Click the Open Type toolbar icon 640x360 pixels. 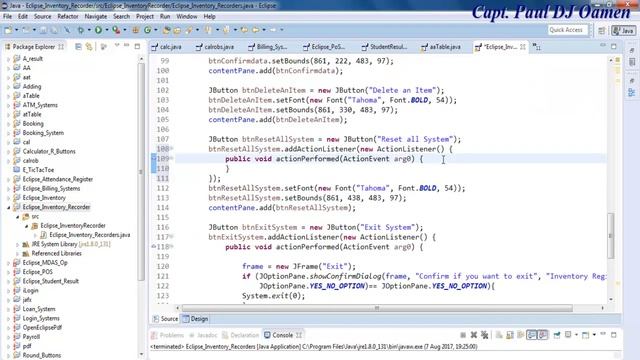pos(167,30)
